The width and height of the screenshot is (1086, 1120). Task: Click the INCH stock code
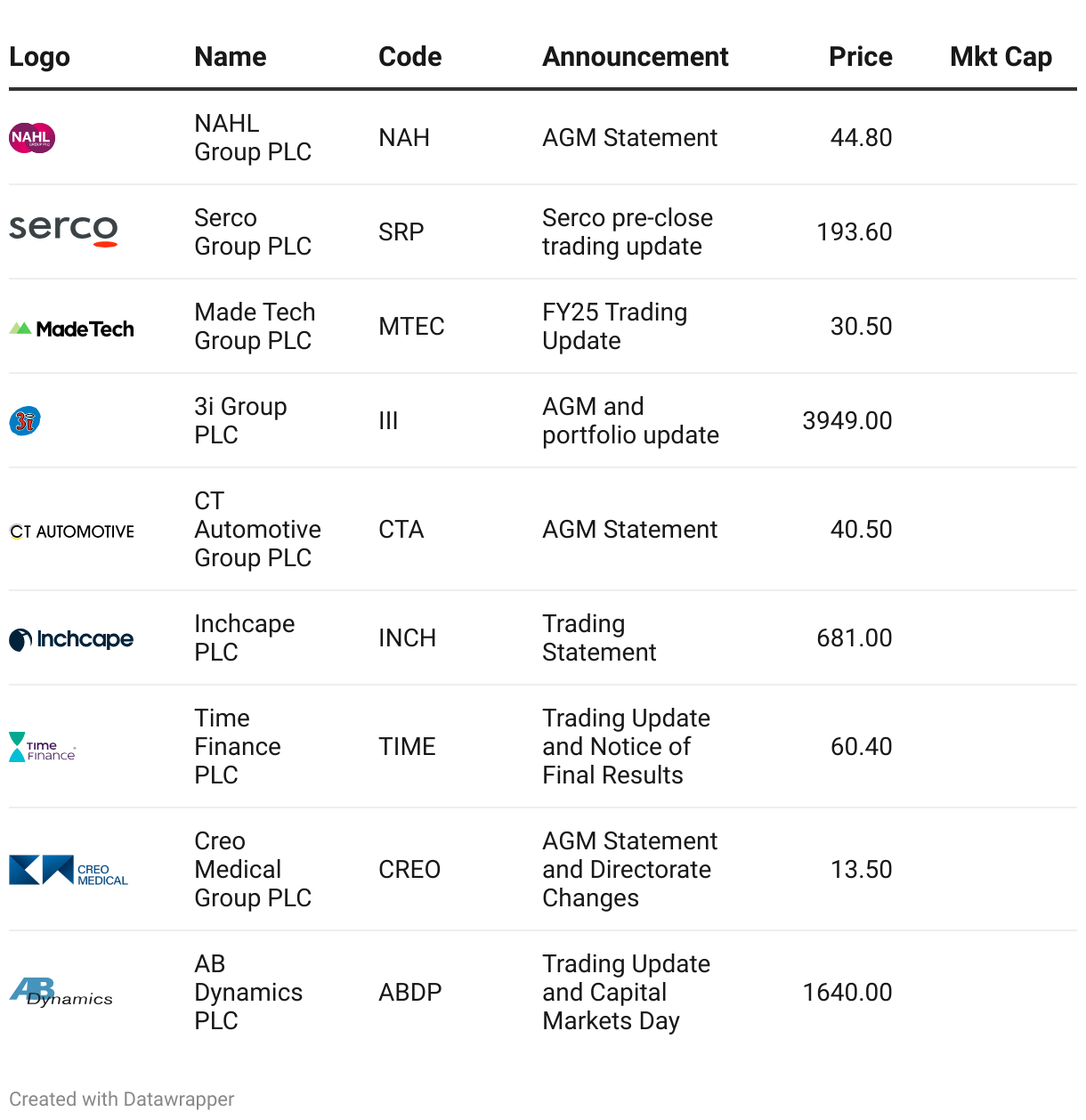(x=407, y=638)
